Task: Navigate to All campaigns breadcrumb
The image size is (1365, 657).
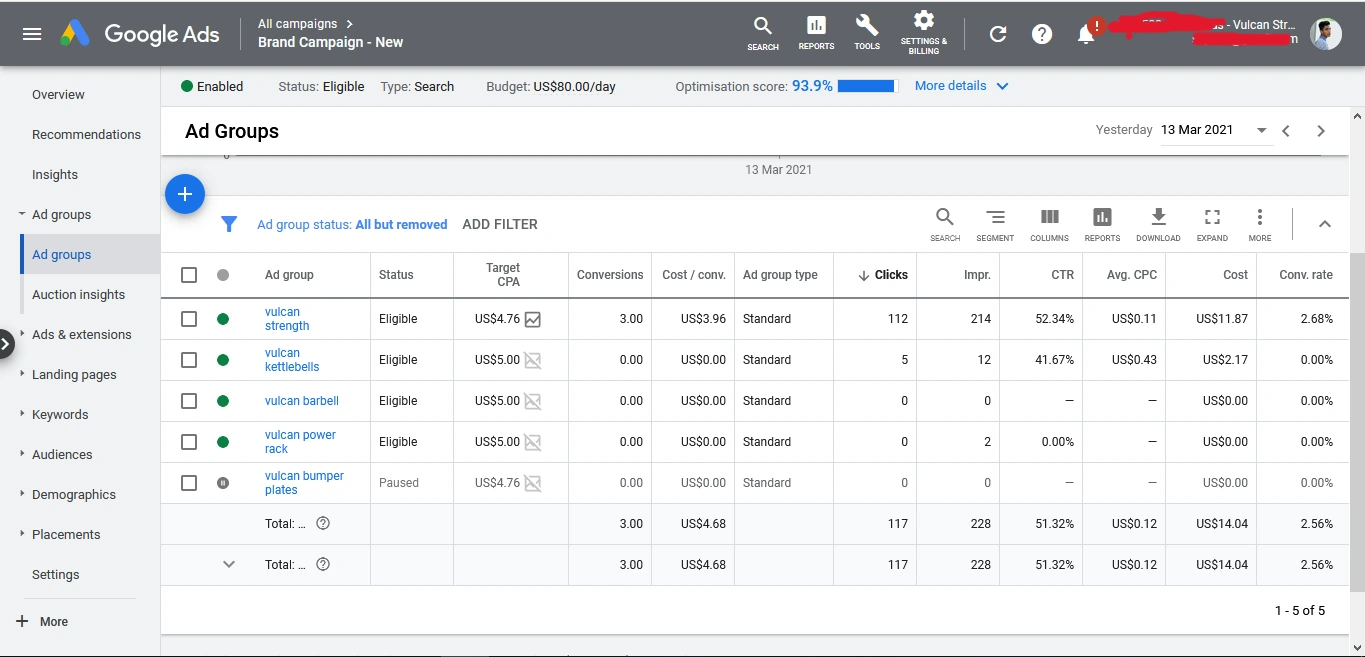Action: pos(297,23)
